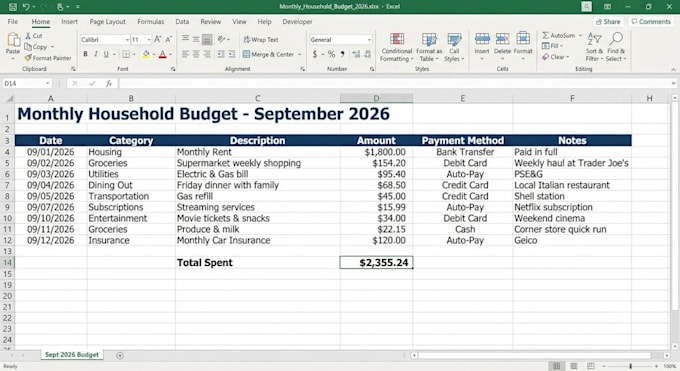680x371 pixels.
Task: Open the font name dropdown showing Calibri
Action: (x=127, y=39)
